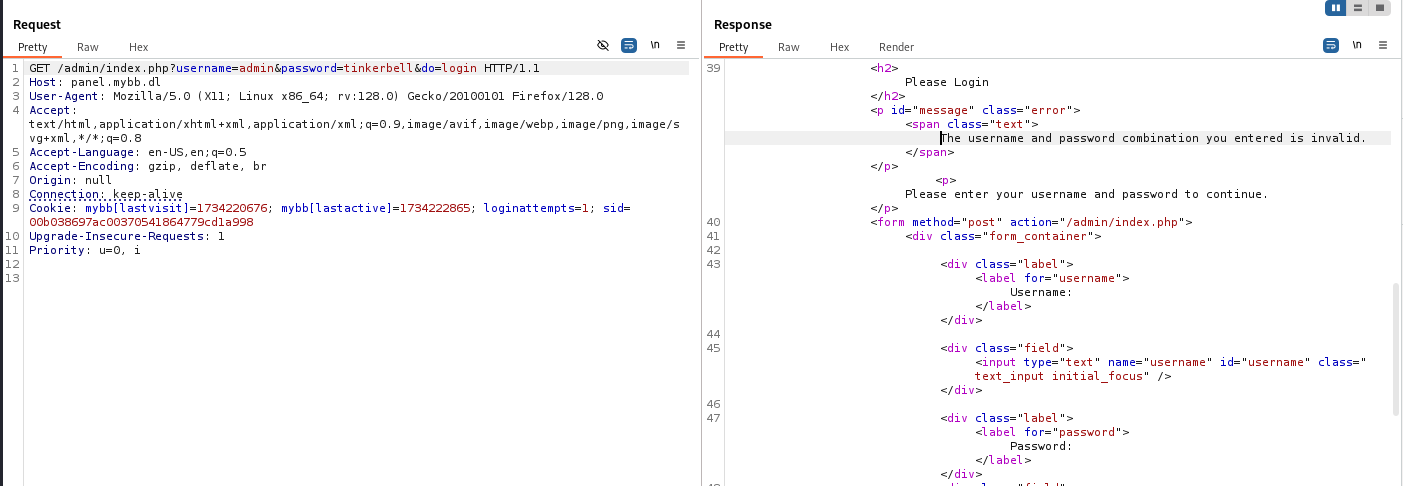Switch to Raw tab in Request panel
Image resolution: width=1403 pixels, height=486 pixels.
click(88, 47)
